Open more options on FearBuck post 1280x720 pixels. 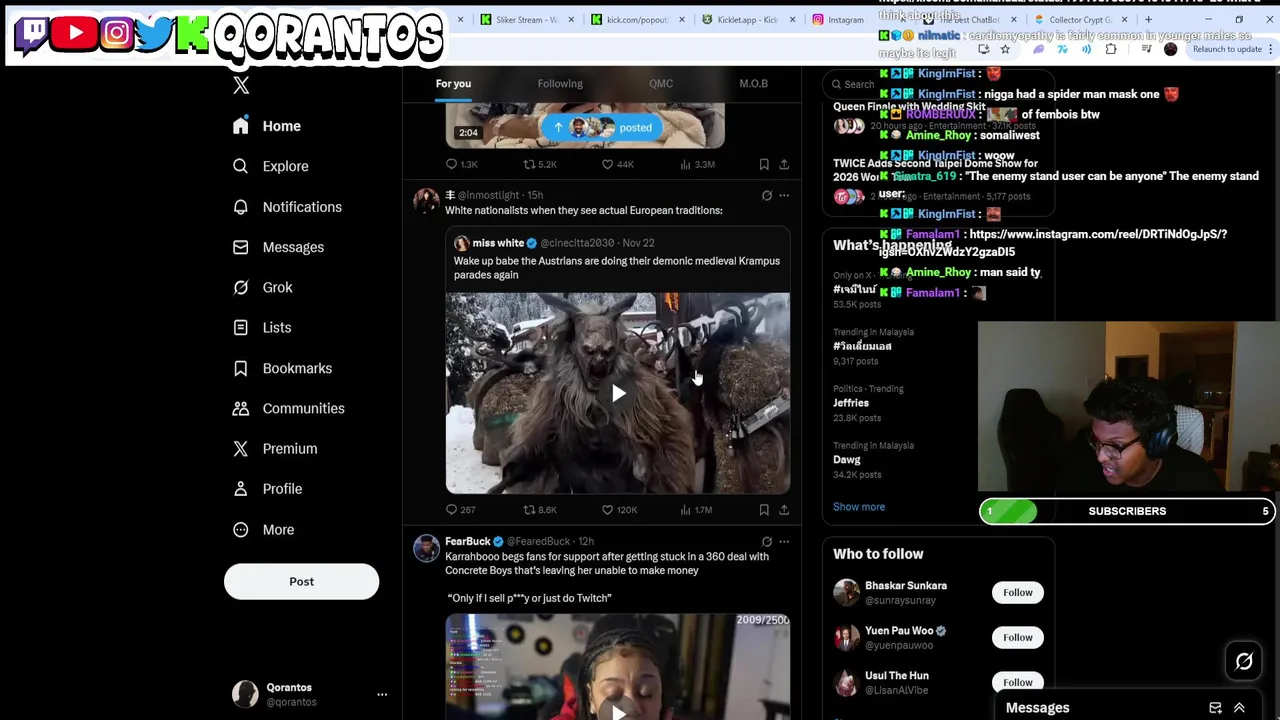784,542
